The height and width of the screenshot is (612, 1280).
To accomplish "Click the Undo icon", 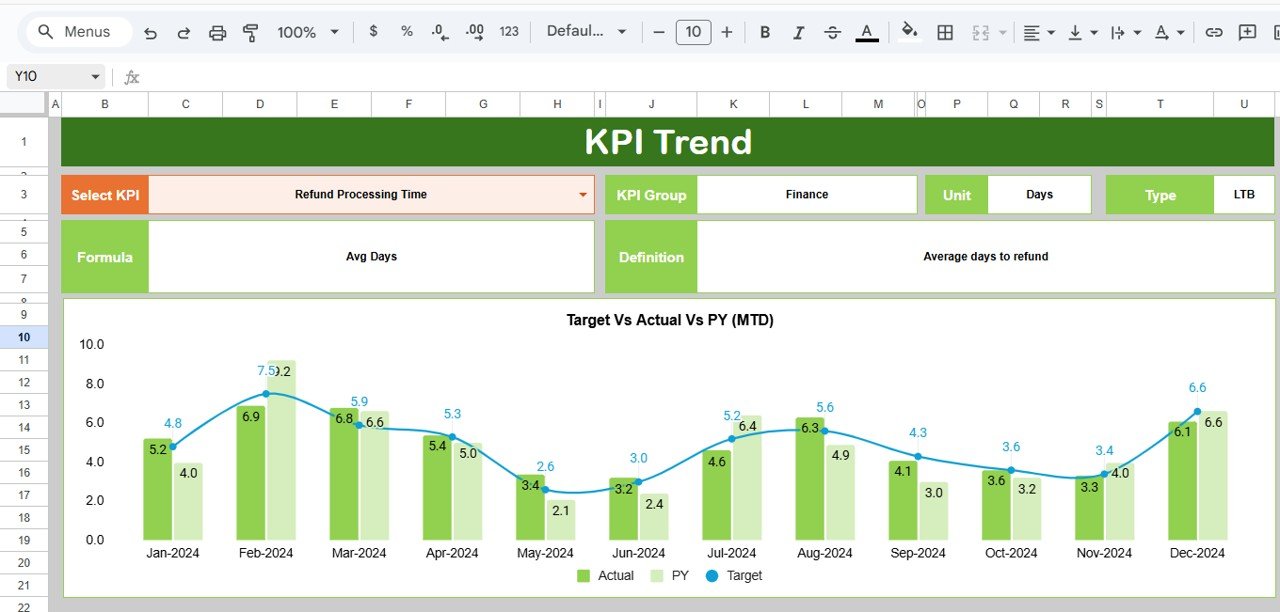I will [x=150, y=32].
